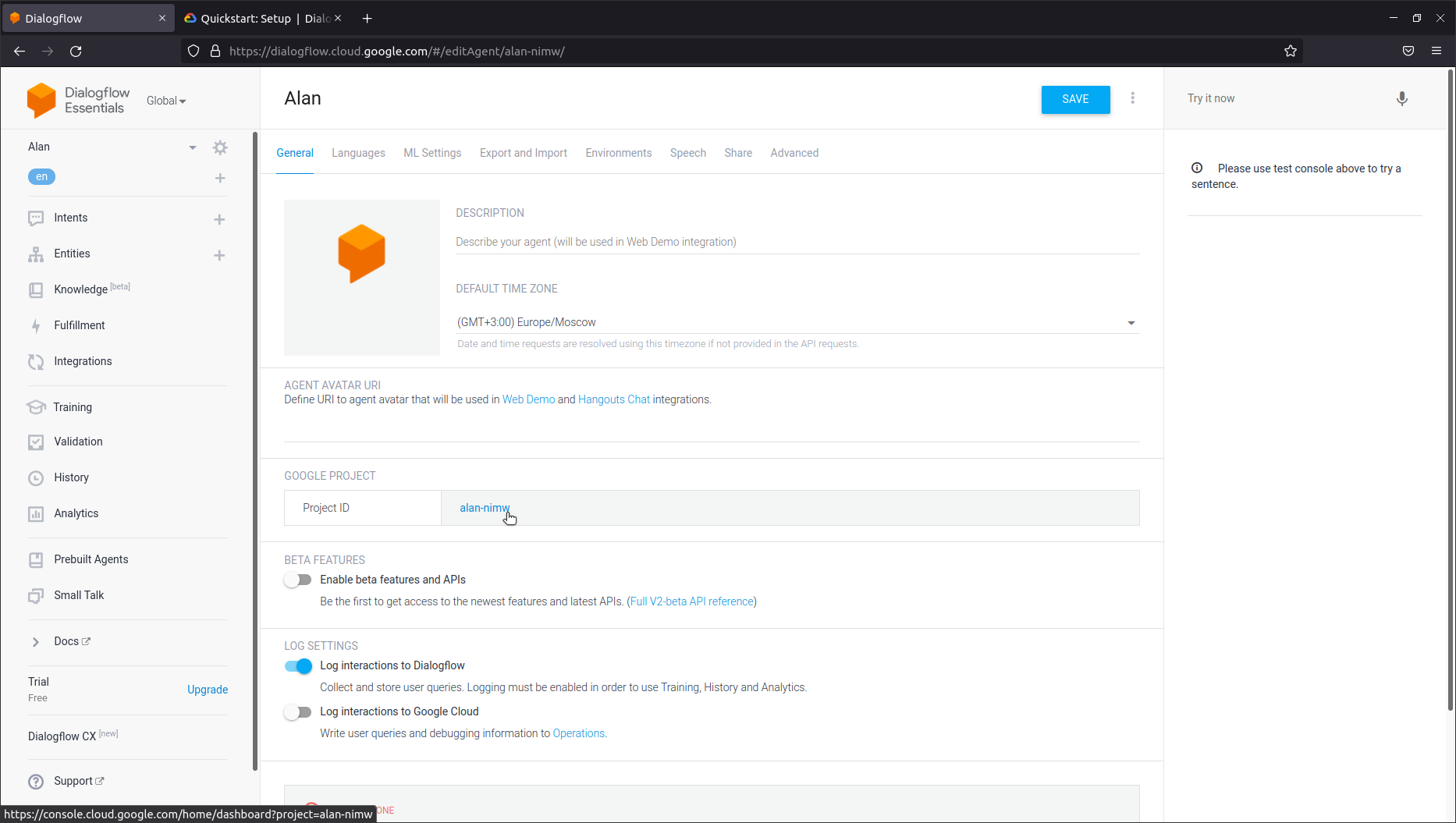The image size is (1456, 823).
Task: Enable logging interactions to Google Cloud
Action: (297, 711)
